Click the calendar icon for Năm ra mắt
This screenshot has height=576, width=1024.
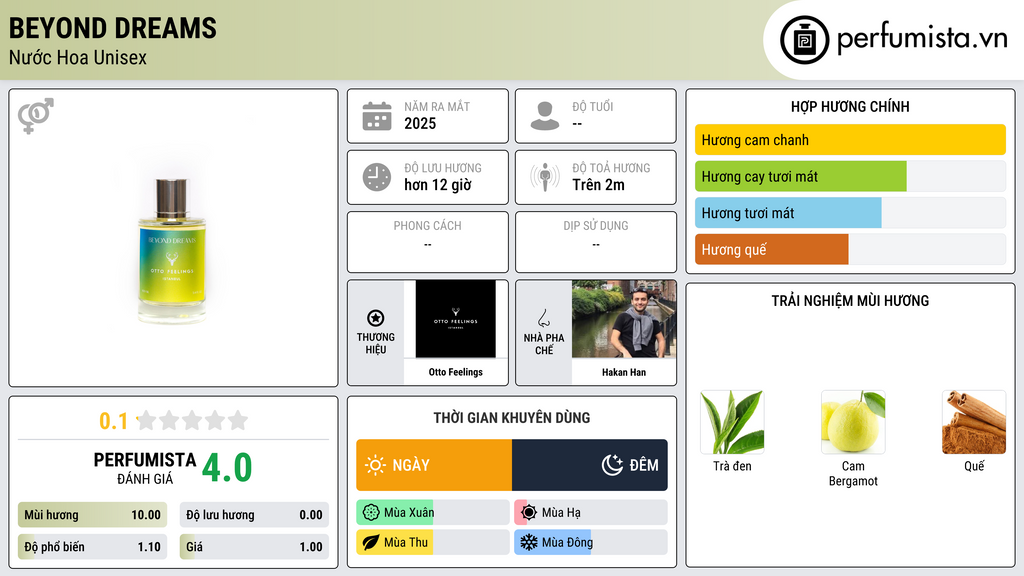[377, 116]
